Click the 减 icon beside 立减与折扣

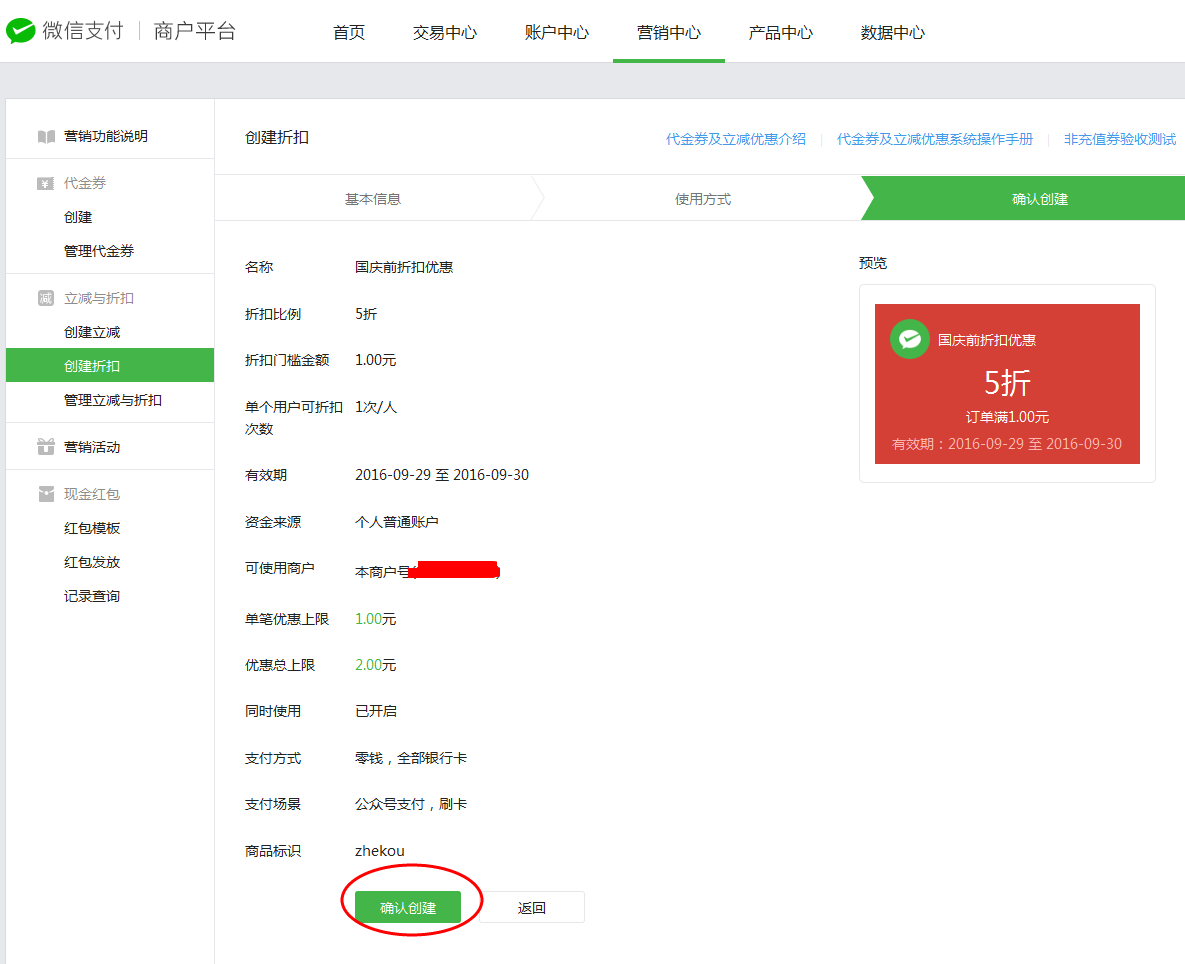45,298
